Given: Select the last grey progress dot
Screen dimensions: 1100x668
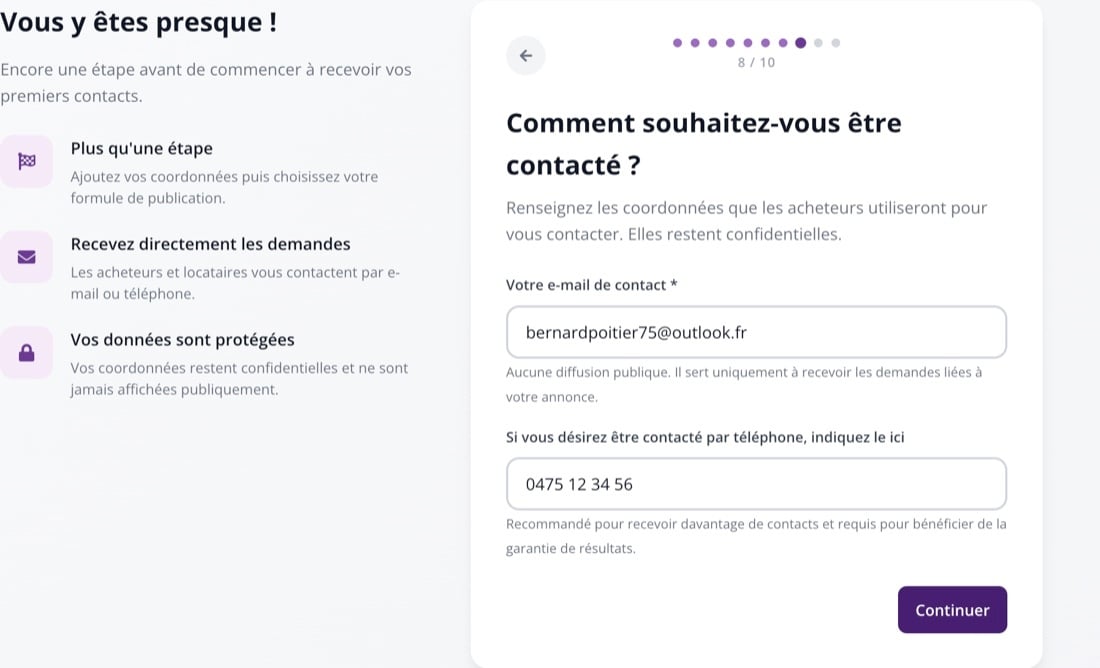Looking at the screenshot, I should [836, 43].
